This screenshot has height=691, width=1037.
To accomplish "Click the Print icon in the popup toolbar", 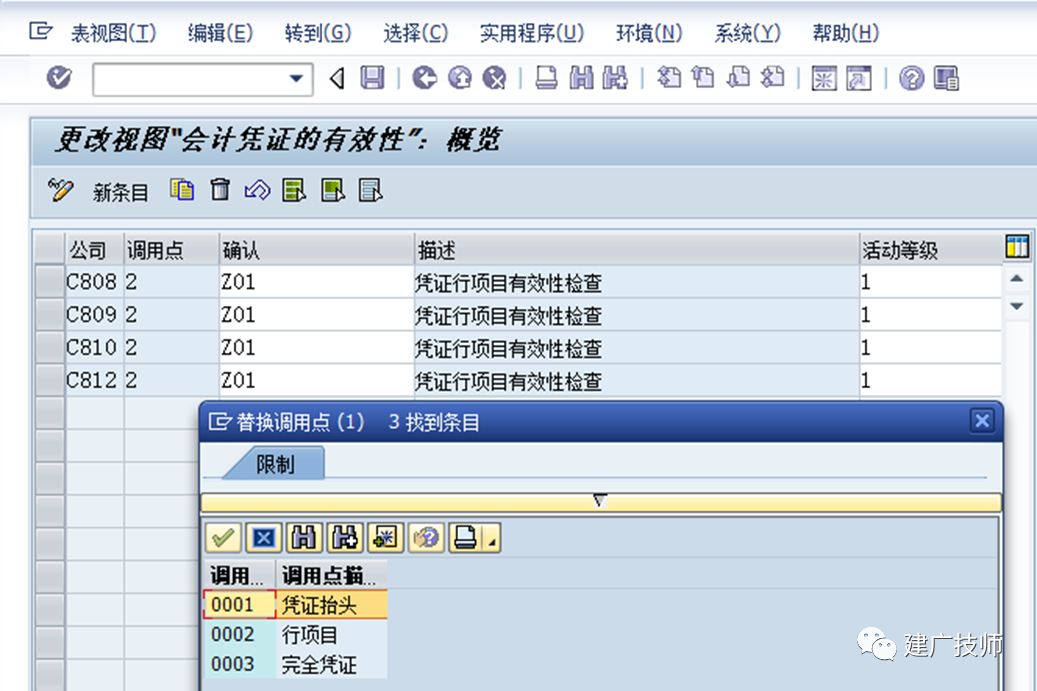I will tap(466, 538).
